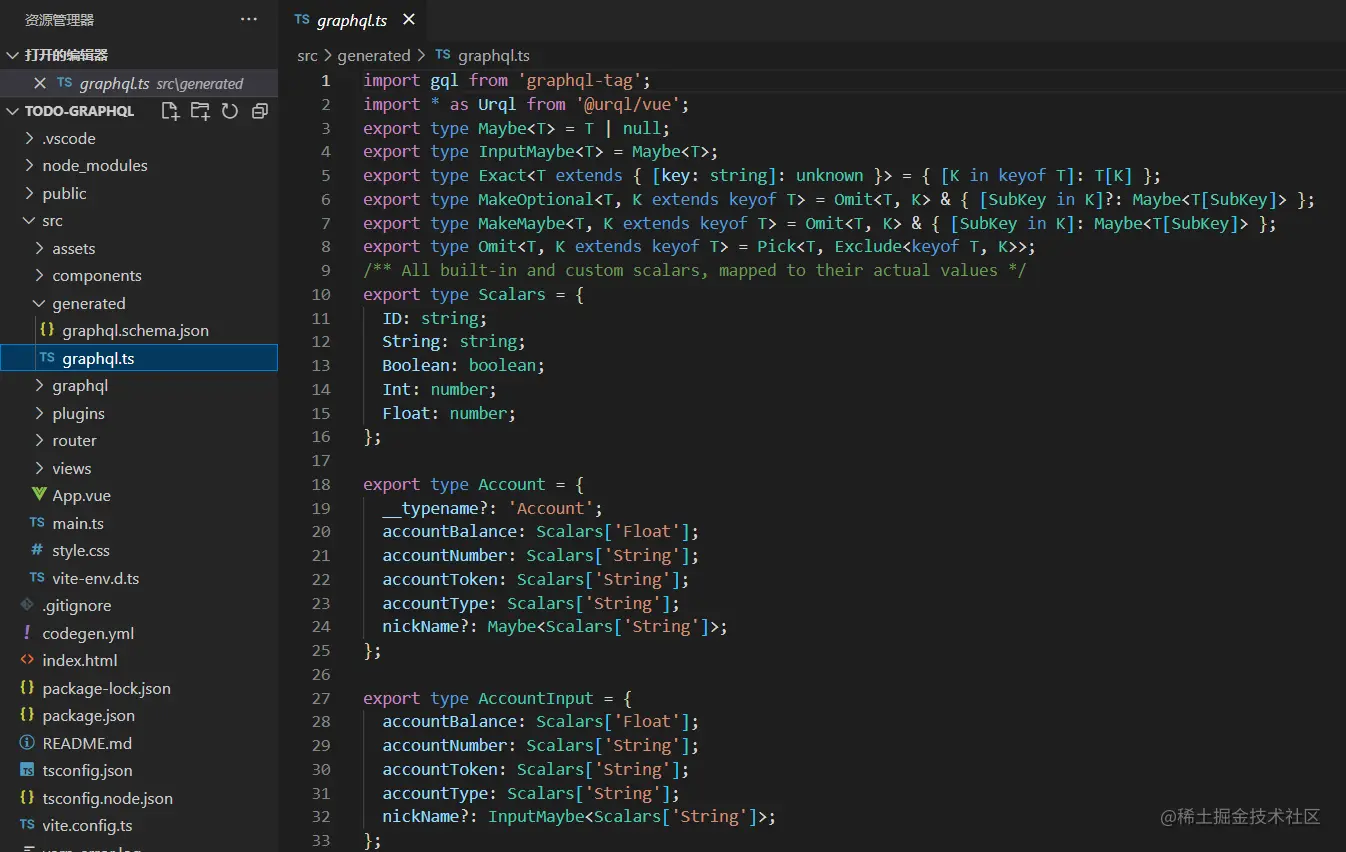Viewport: 1346px width, 852px height.
Task: Expand the assets folder
Action: click(x=39, y=248)
